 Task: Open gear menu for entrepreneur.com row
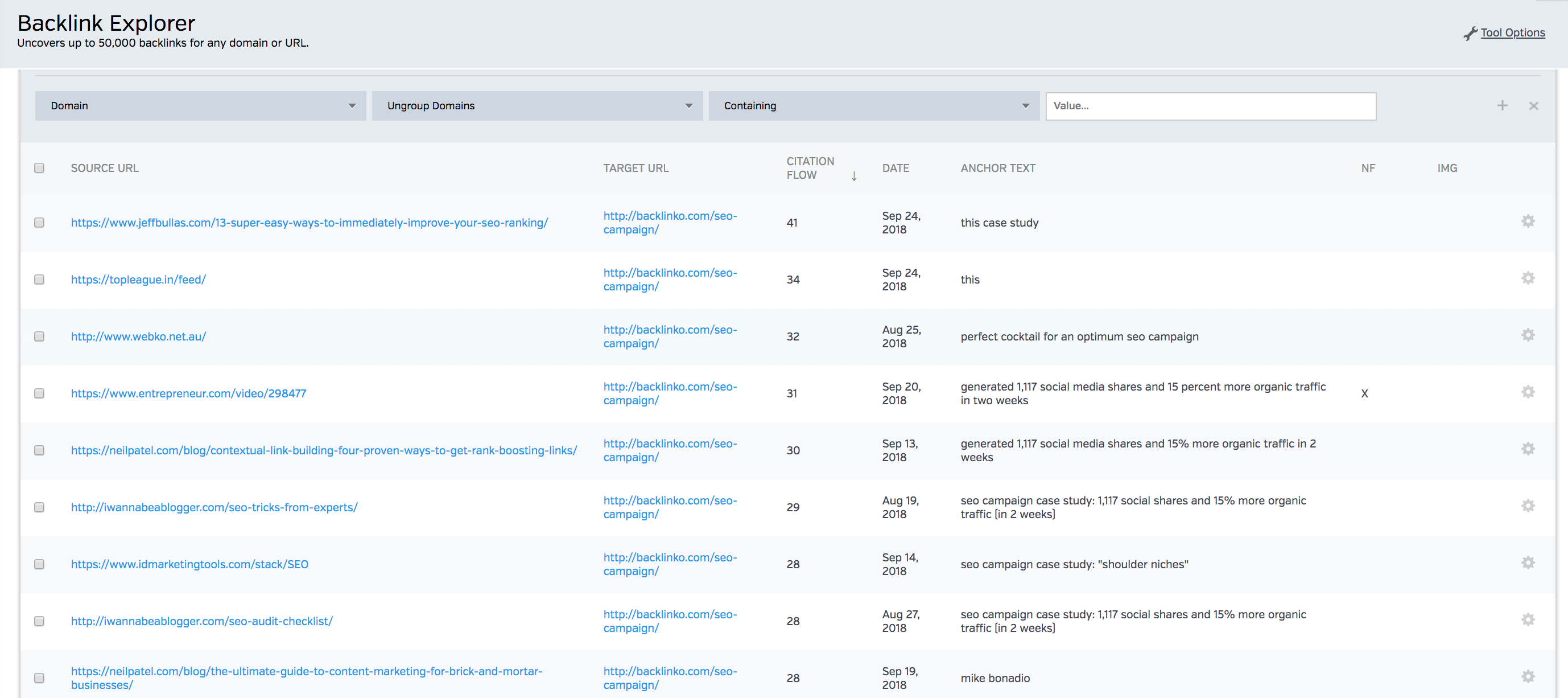1527,392
